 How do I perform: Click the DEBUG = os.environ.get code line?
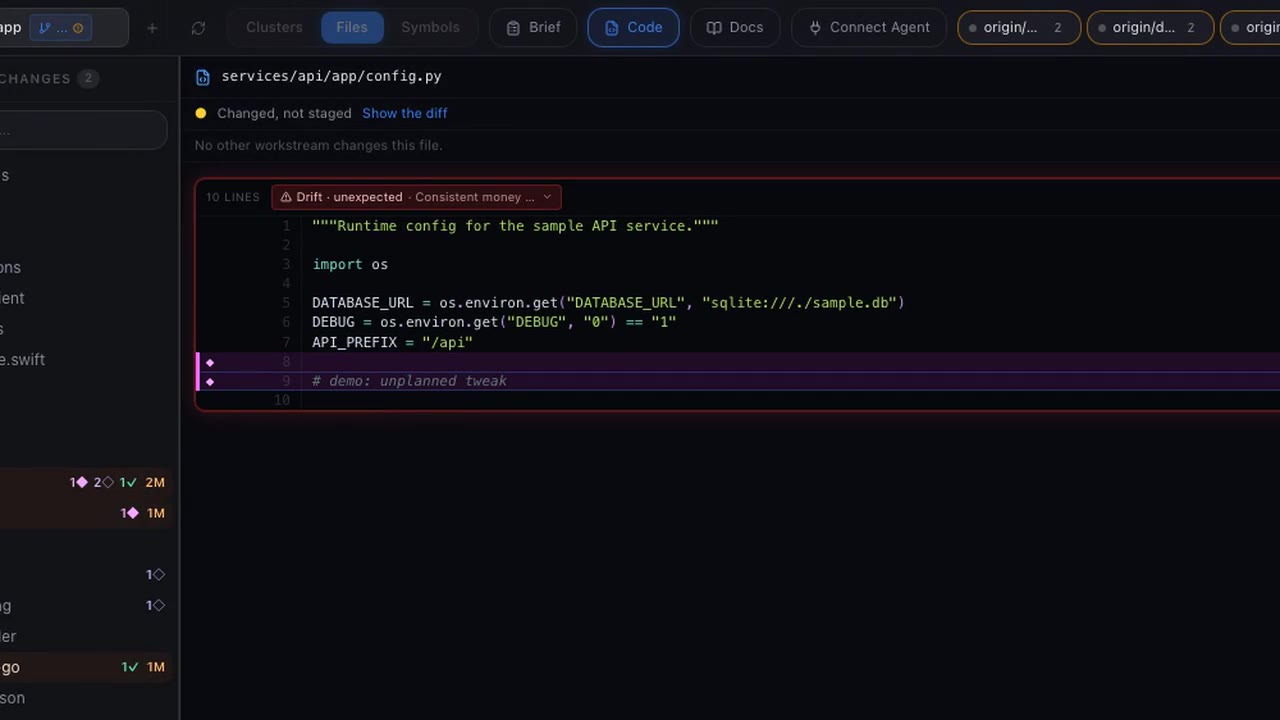point(494,322)
